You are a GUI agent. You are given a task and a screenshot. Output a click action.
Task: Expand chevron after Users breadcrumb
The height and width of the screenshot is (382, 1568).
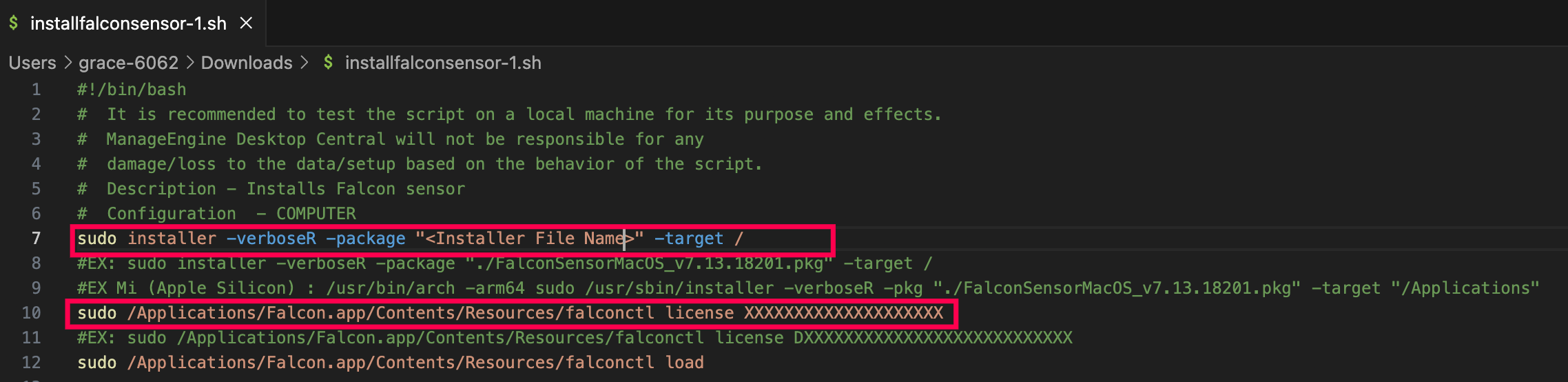click(x=68, y=63)
